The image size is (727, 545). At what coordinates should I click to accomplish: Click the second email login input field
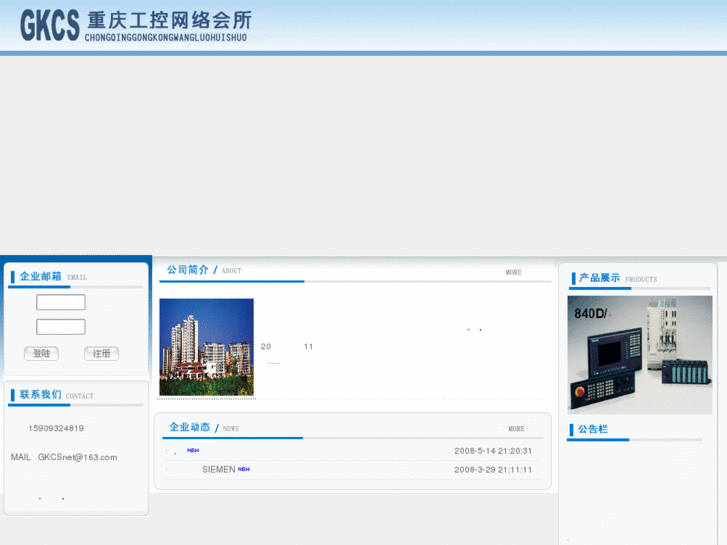(x=61, y=327)
